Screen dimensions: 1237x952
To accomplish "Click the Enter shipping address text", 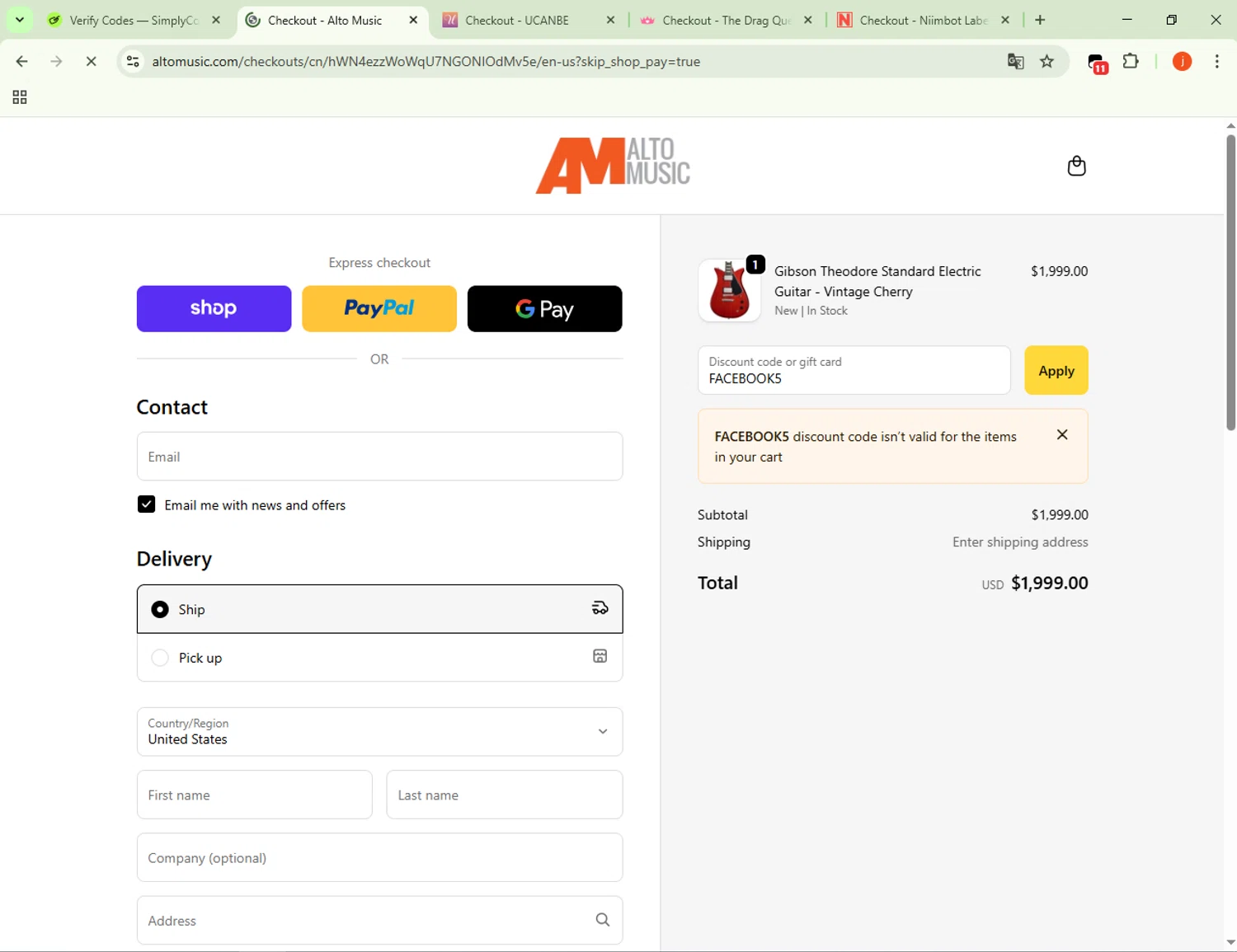I will point(1020,542).
